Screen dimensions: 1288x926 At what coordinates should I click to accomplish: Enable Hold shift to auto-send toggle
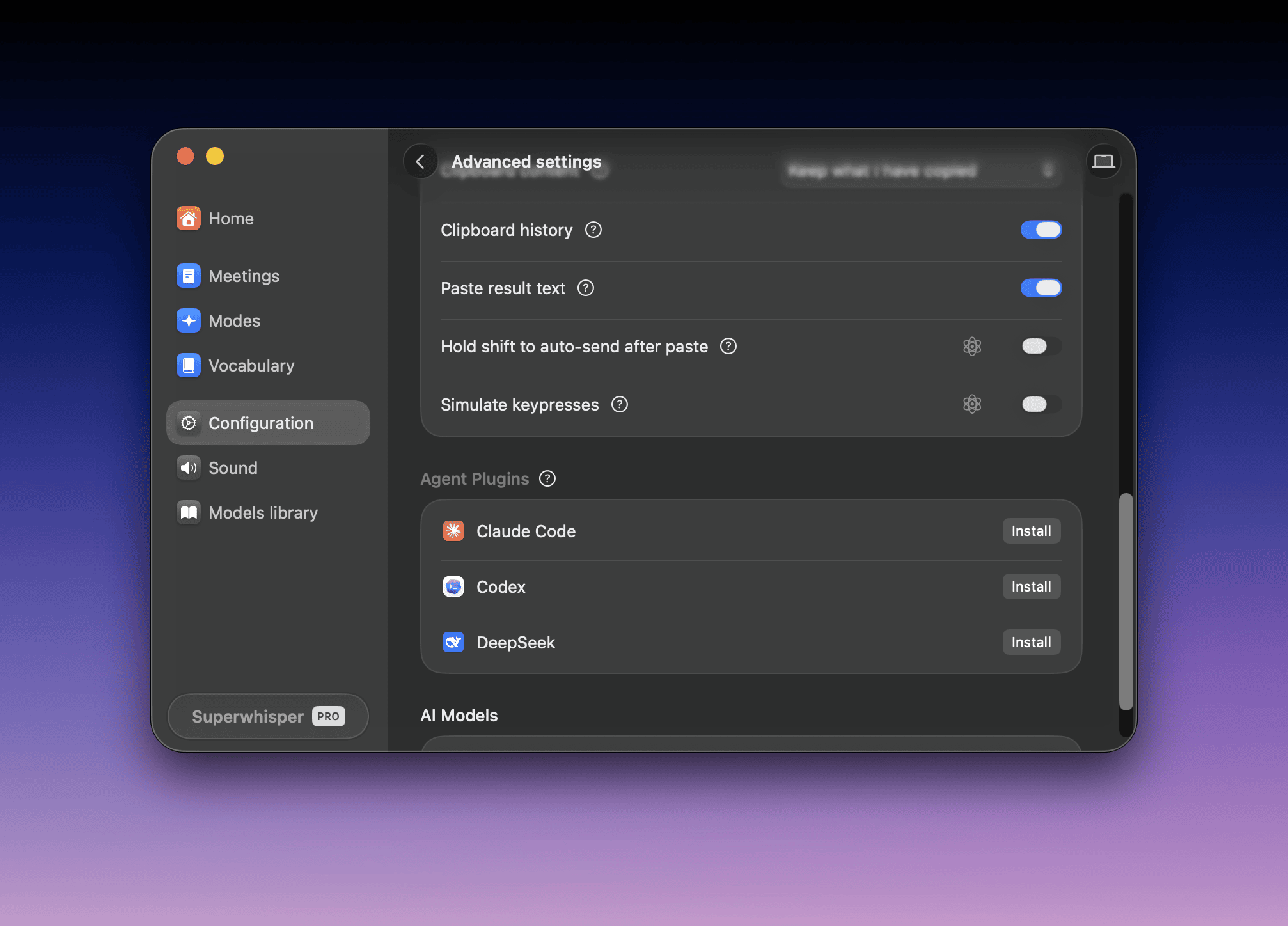[1041, 346]
